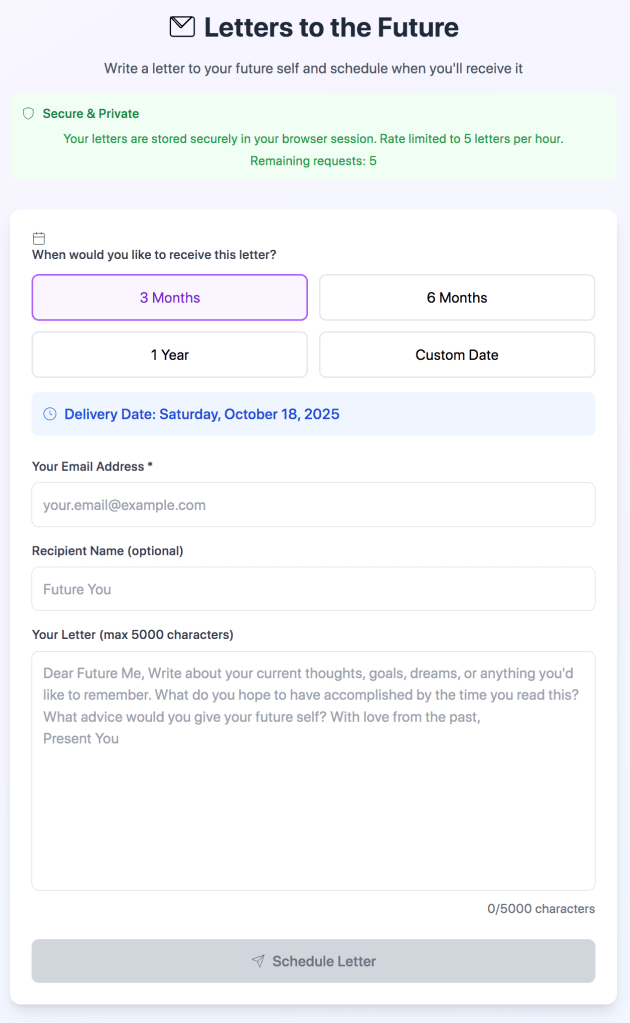This screenshot has height=1023, width=630.
Task: Click the shield icon next to Secure & Private
Action: (28, 114)
